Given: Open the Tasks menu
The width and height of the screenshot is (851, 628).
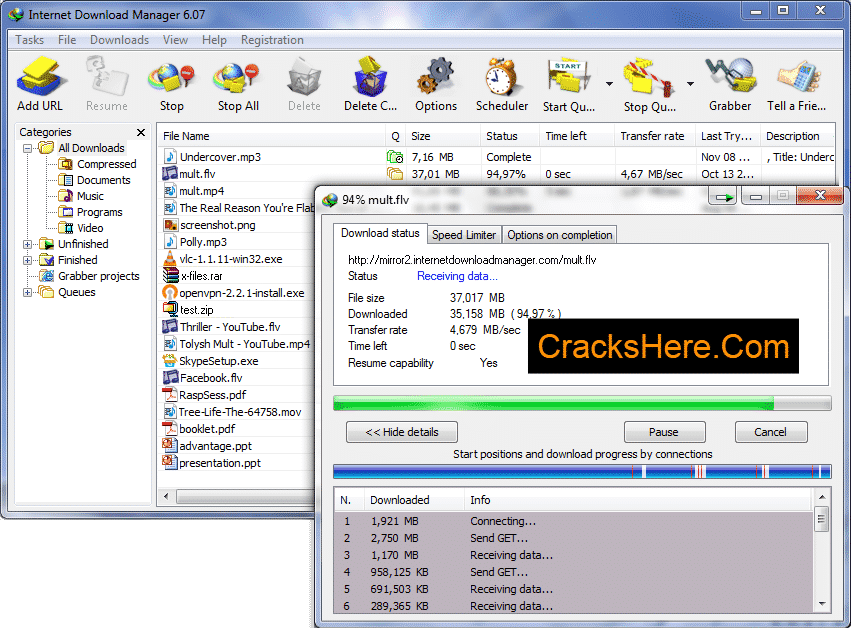Looking at the screenshot, I should click(29, 40).
